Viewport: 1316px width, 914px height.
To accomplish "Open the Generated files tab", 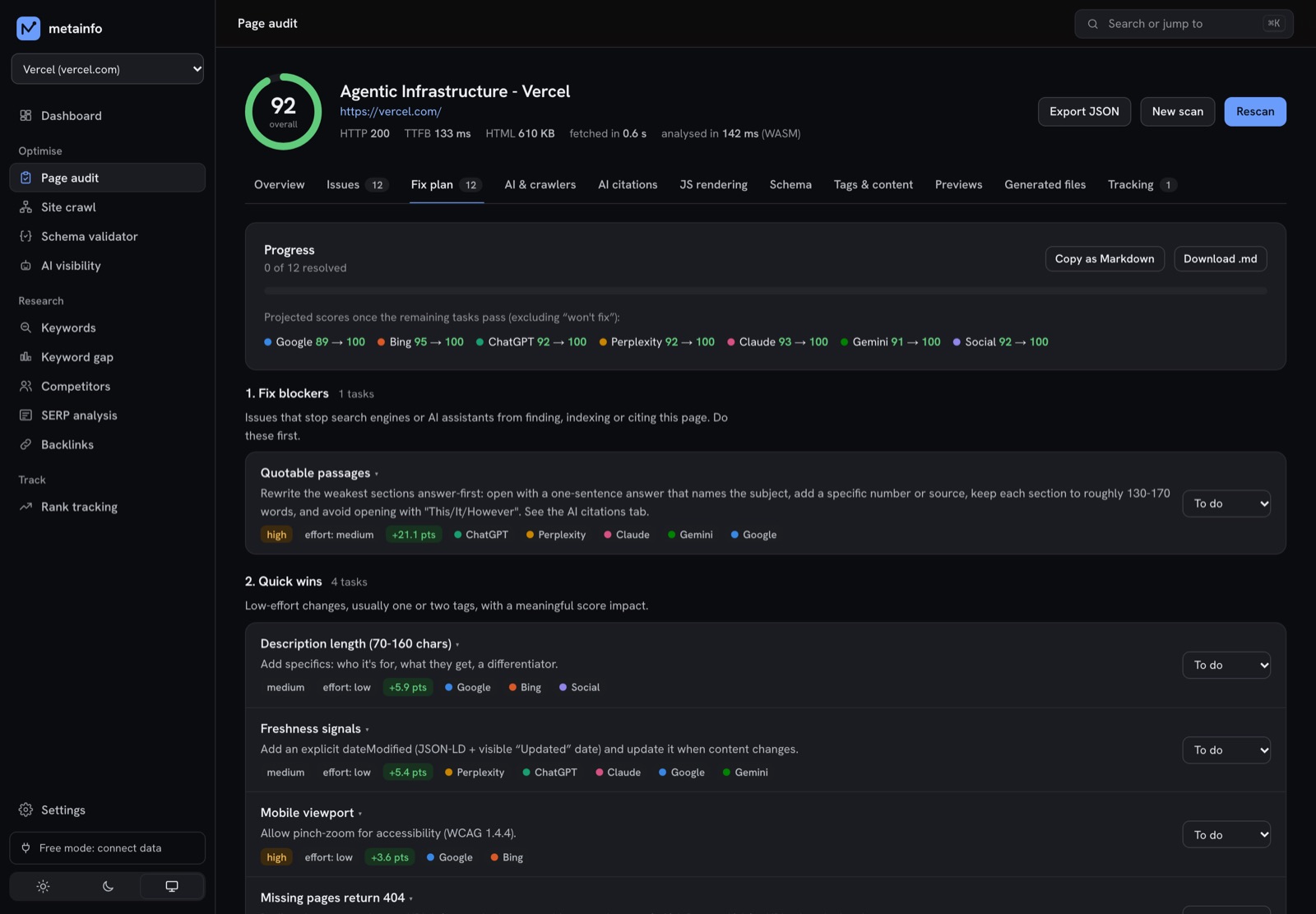I will coord(1045,185).
